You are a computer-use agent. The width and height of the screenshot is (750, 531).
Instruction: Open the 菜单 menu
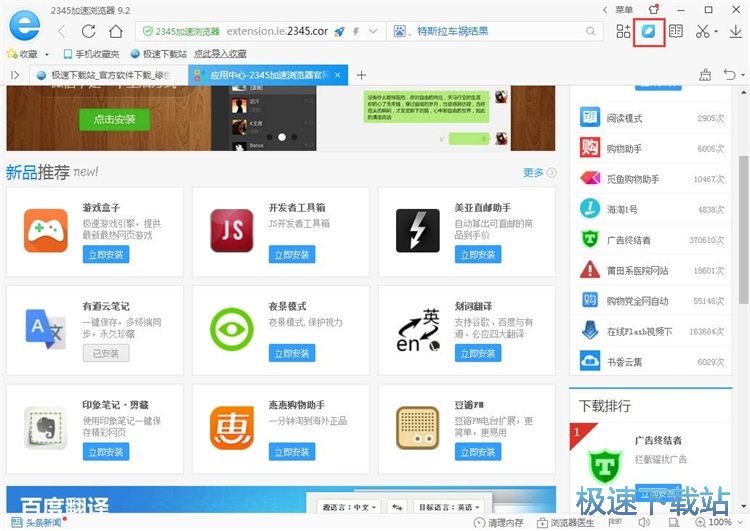click(x=624, y=10)
